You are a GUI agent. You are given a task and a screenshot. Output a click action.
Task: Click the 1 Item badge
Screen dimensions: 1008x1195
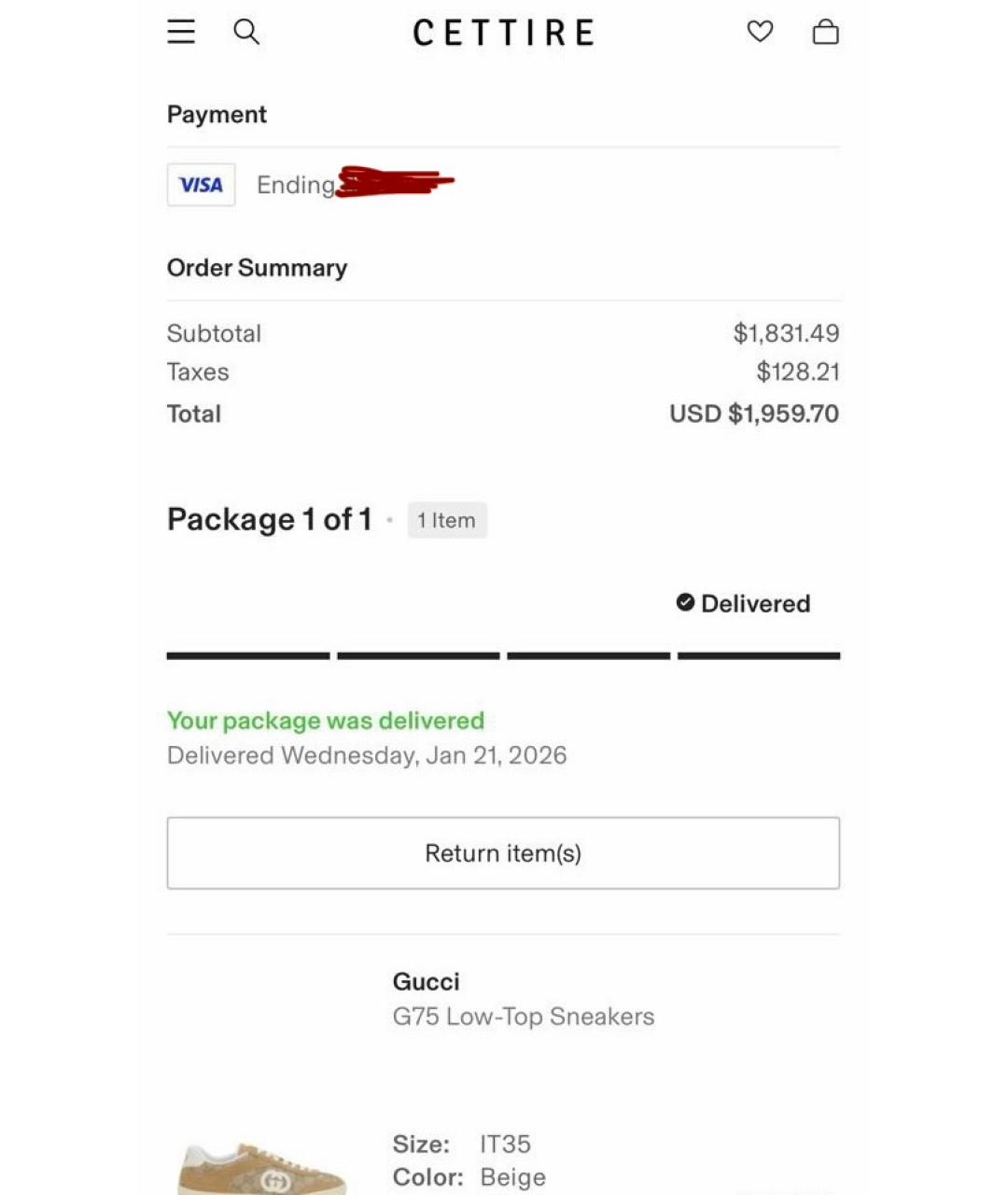pos(447,520)
